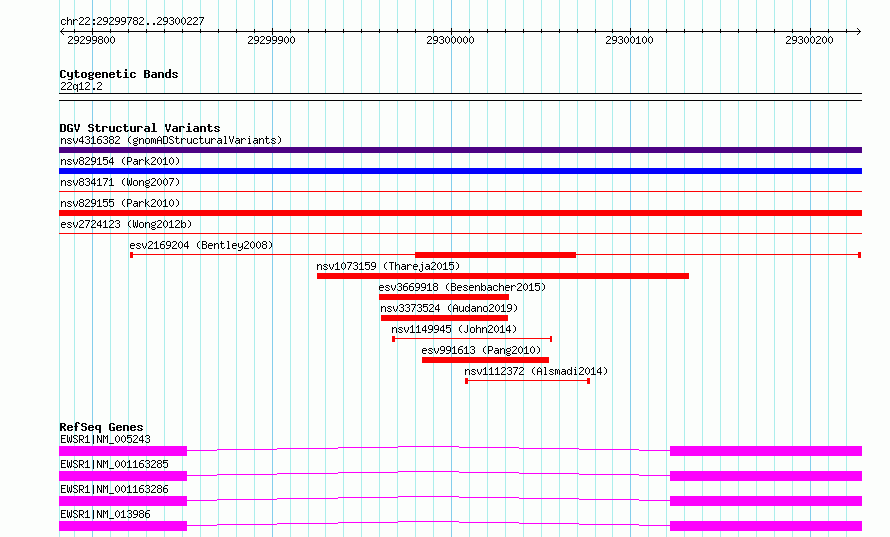Viewport: 890px width, 537px height.
Task: Click ruler position 29299900
Action: click(271, 40)
